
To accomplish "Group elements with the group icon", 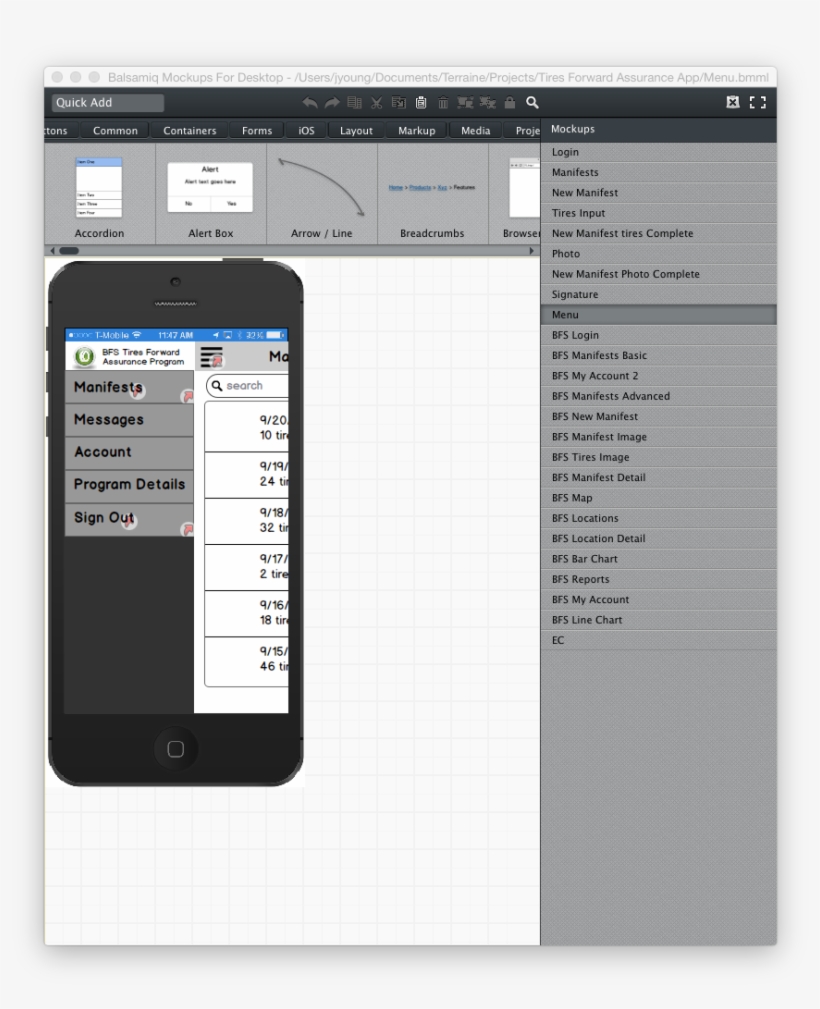I will pyautogui.click(x=464, y=102).
